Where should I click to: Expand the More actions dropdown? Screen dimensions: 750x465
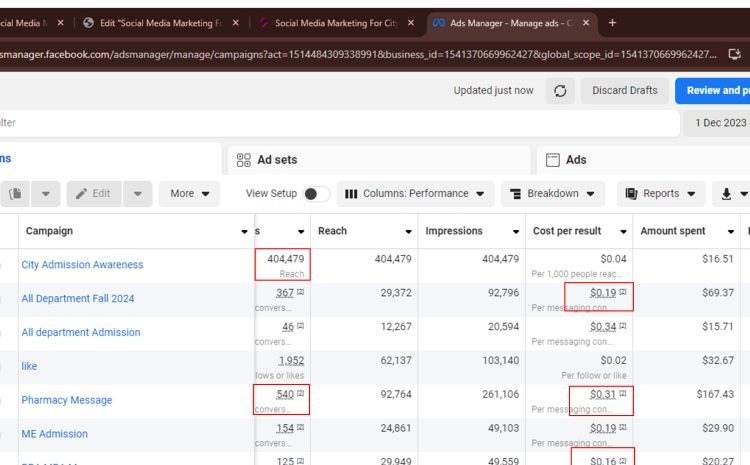[x=189, y=194]
